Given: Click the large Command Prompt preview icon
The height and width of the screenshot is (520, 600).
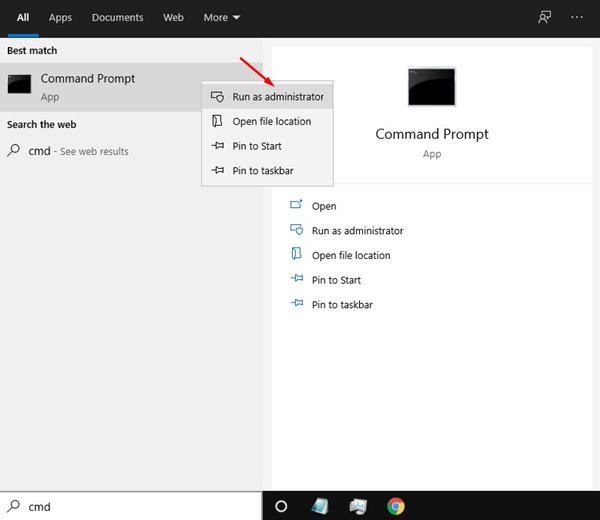Looking at the screenshot, I should 432,87.
